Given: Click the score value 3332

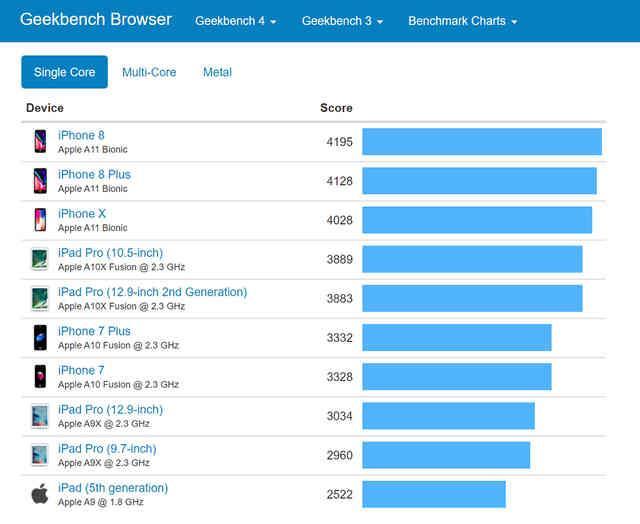Looking at the screenshot, I should pos(339,338).
